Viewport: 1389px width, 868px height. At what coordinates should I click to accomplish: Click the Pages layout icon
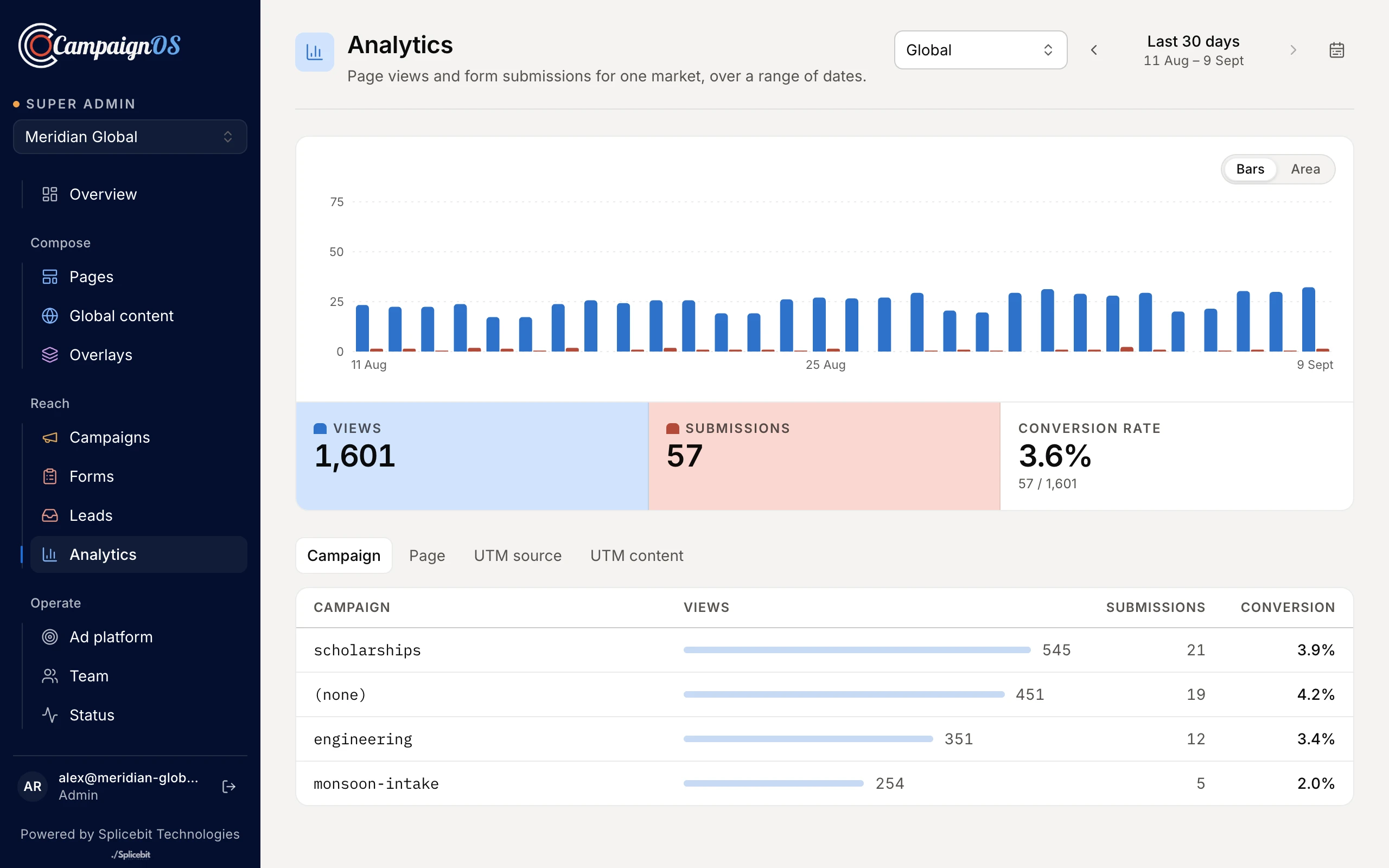click(x=50, y=277)
